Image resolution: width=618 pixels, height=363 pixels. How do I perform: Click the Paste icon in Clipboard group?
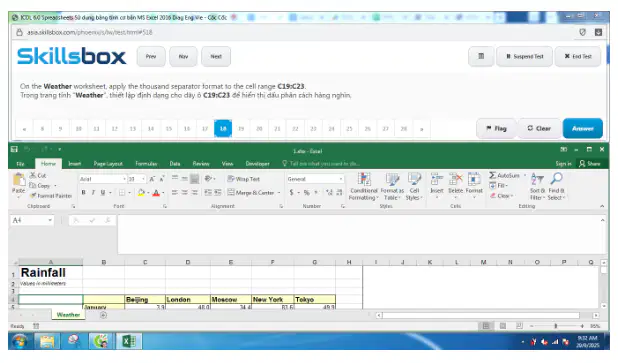pos(18,180)
